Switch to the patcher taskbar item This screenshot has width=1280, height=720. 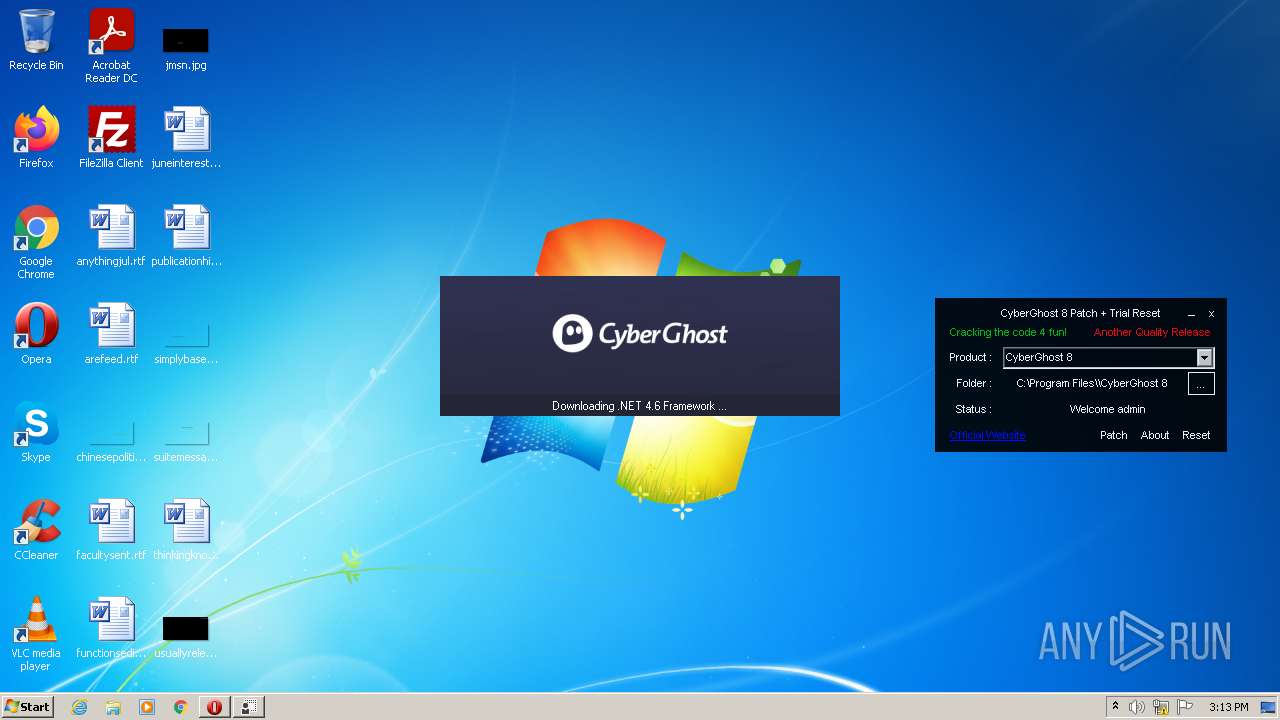[248, 707]
